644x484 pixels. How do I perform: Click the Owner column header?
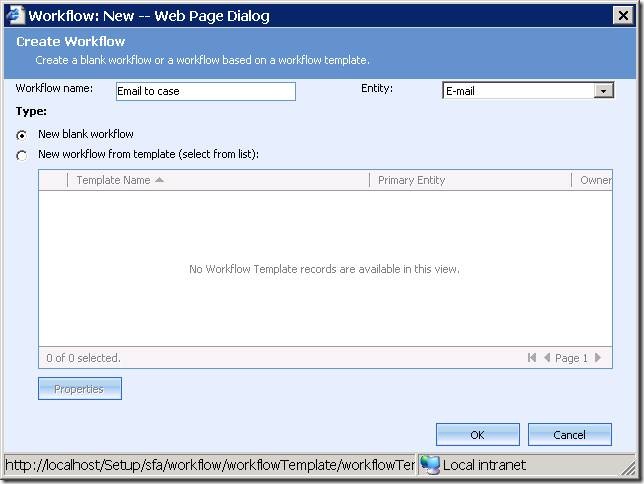(x=595, y=180)
